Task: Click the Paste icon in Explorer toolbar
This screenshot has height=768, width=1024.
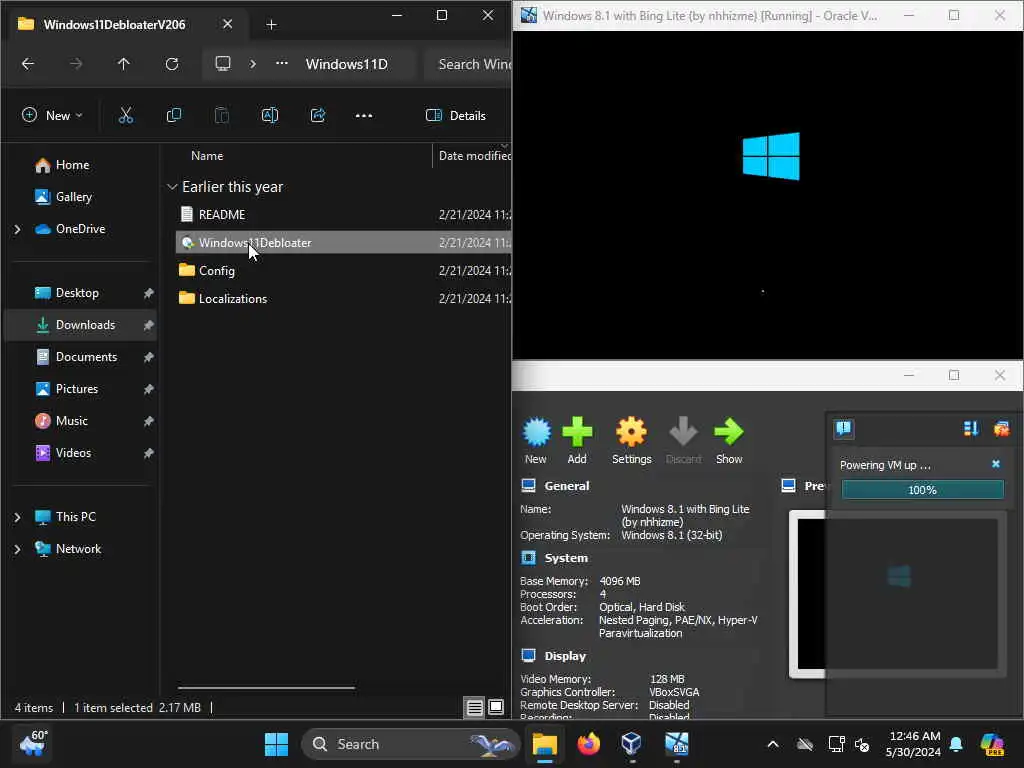Action: (222, 116)
